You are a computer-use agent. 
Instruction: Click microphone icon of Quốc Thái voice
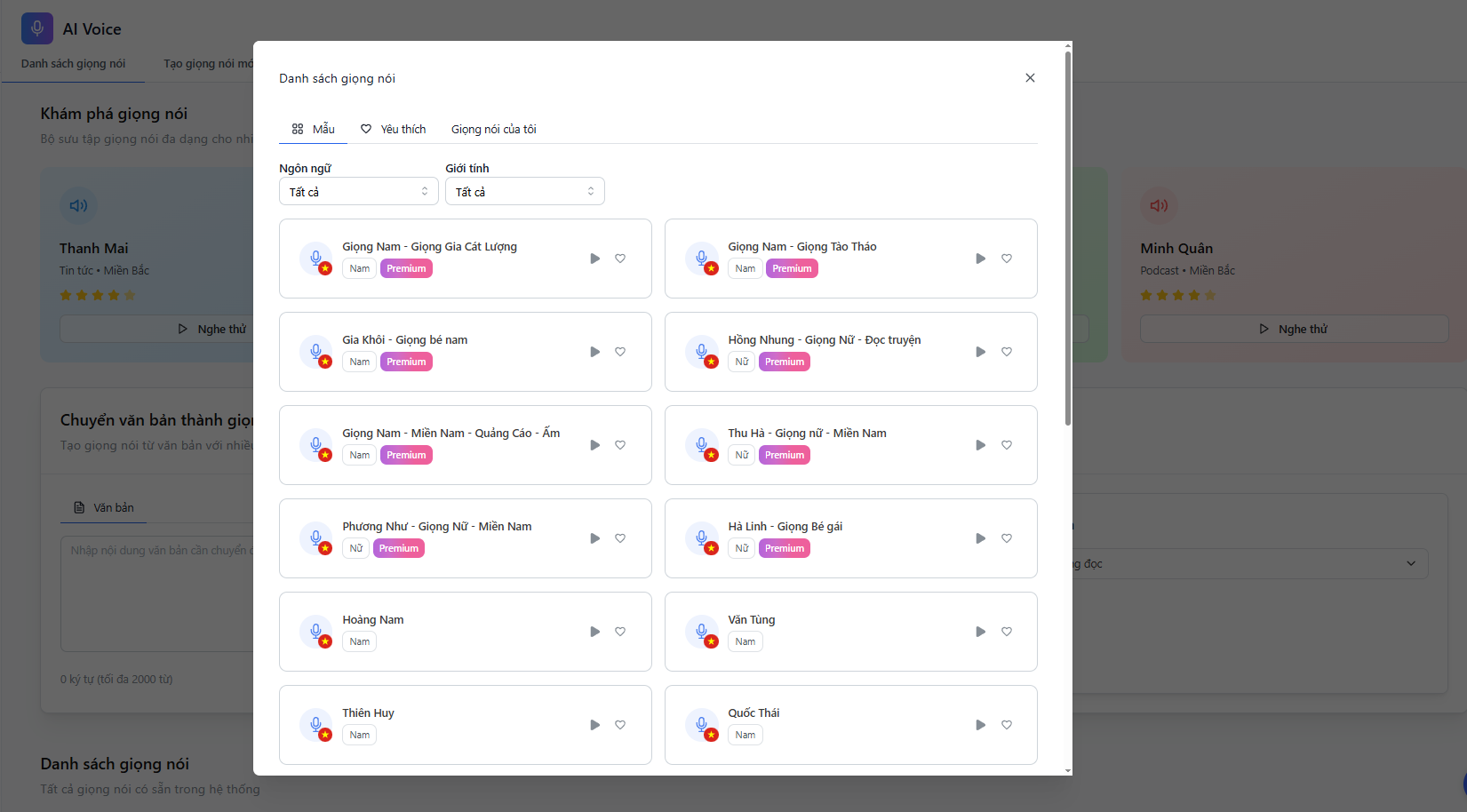click(x=701, y=725)
